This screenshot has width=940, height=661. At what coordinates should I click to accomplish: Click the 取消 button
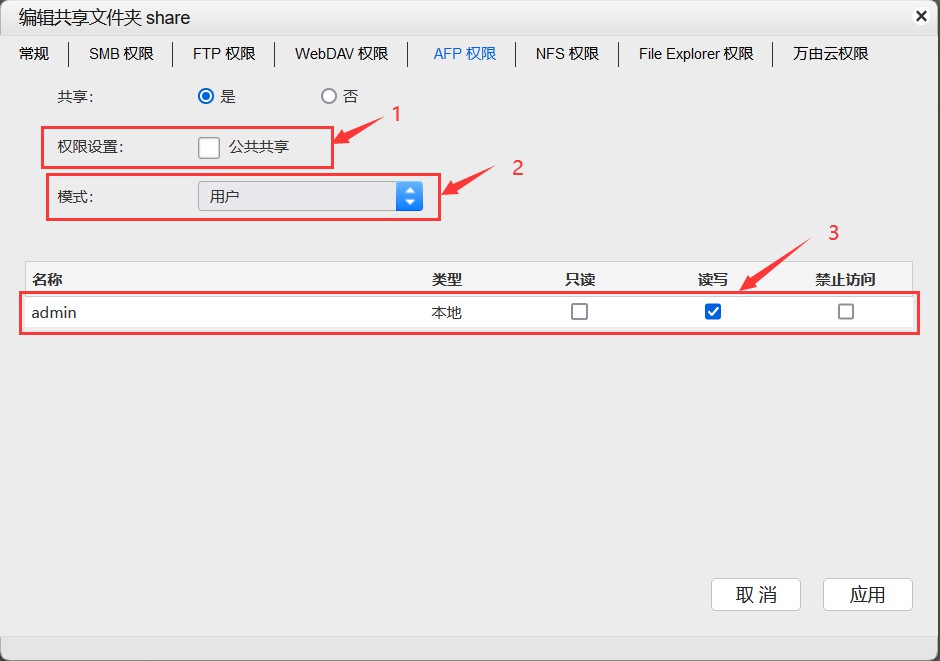pyautogui.click(x=756, y=595)
